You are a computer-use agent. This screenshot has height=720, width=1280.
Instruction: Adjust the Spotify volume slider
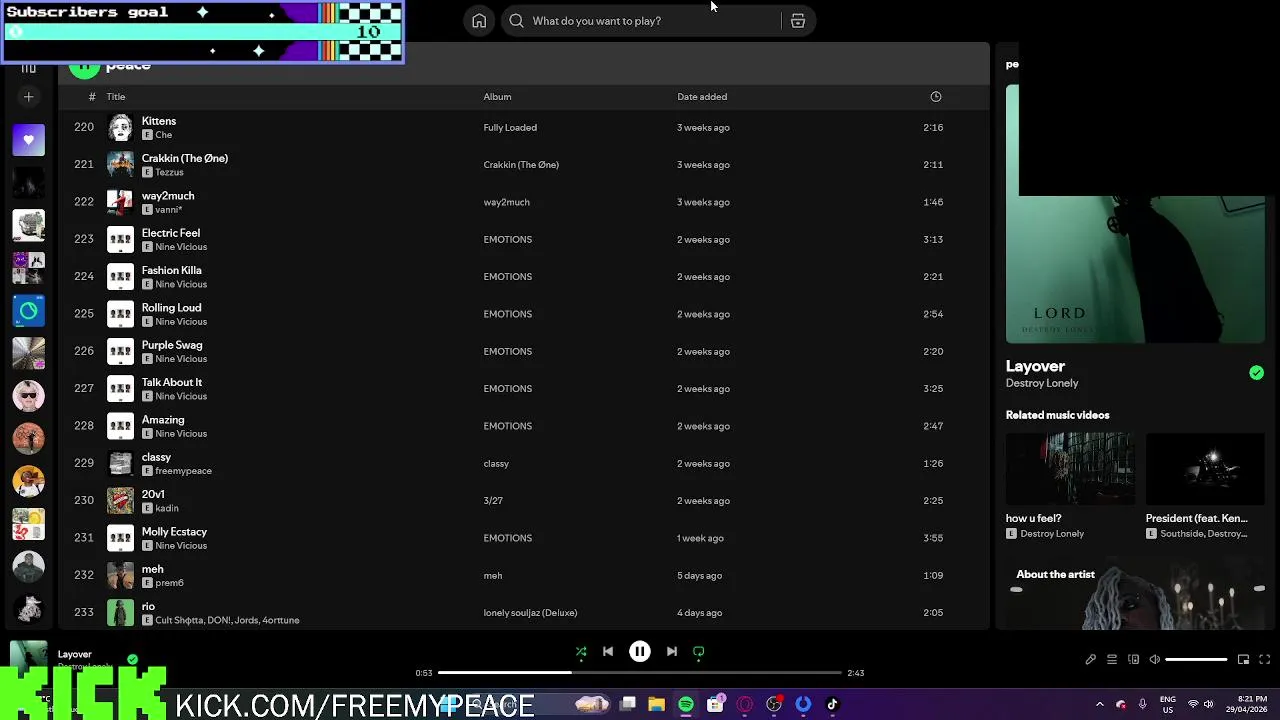tap(1196, 660)
